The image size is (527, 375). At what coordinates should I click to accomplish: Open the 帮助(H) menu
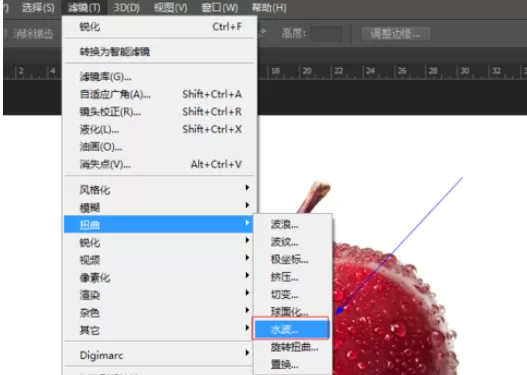tap(269, 7)
